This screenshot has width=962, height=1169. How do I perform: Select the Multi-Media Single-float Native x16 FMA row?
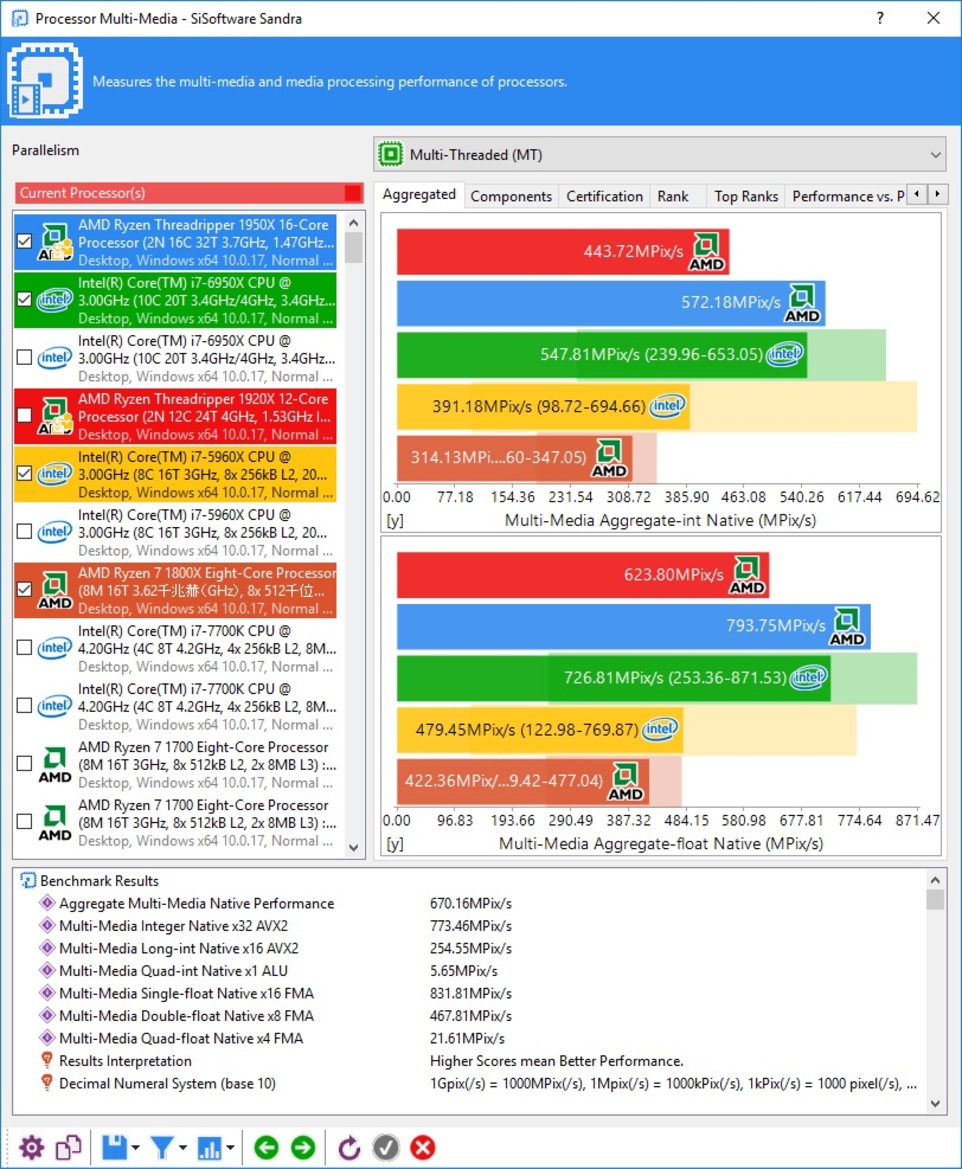click(477, 993)
